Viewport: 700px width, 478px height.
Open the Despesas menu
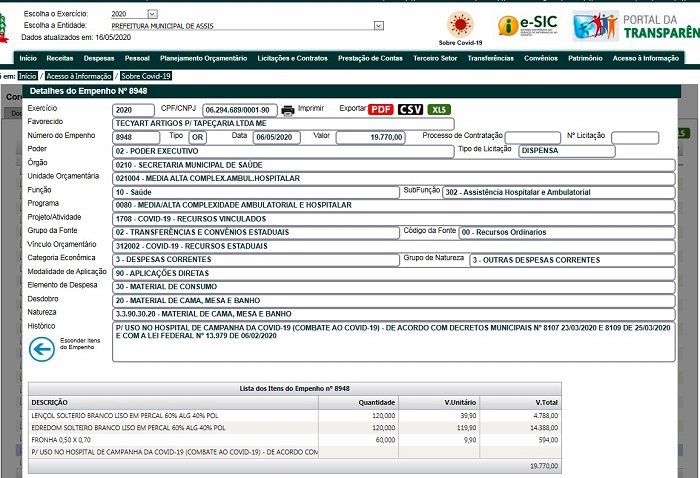pyautogui.click(x=99, y=58)
